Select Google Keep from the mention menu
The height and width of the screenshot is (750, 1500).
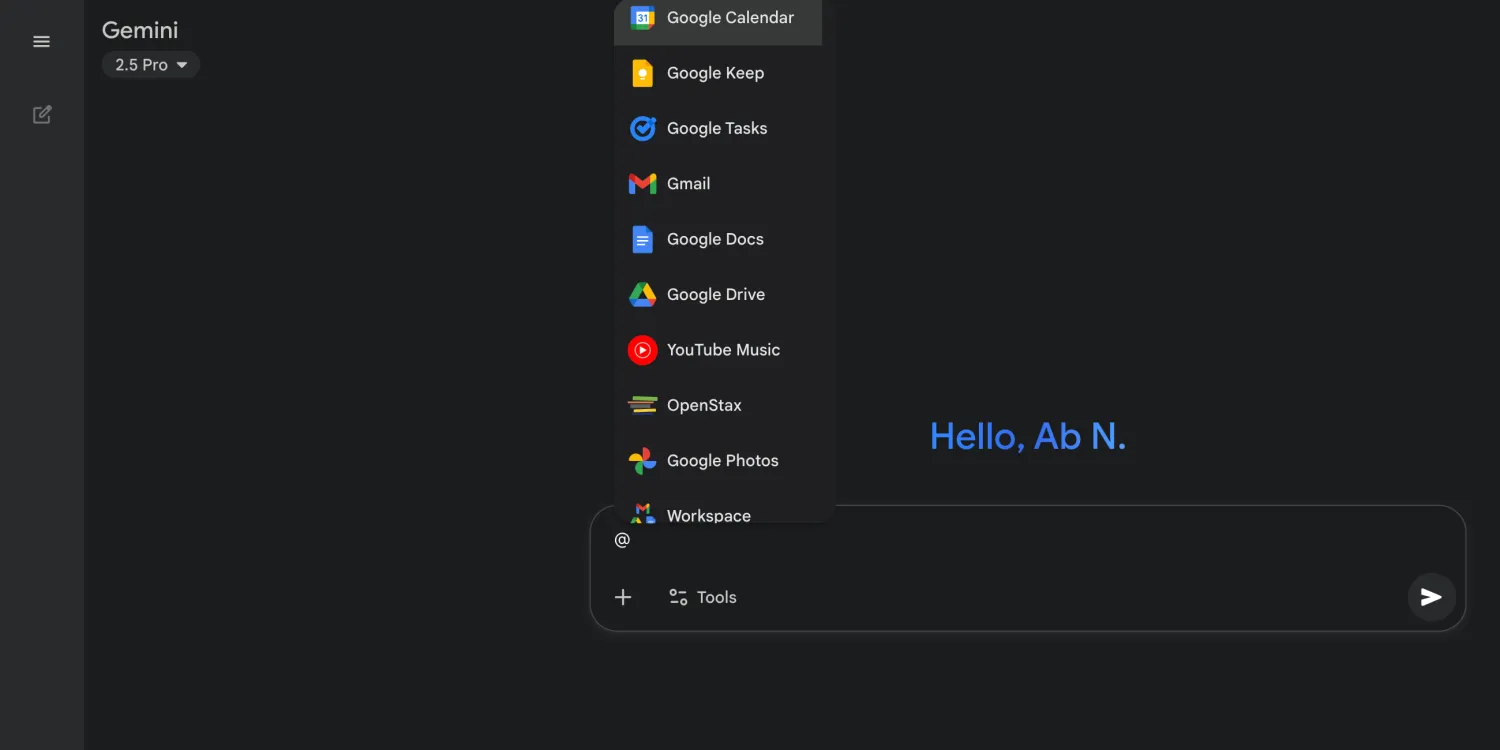pos(715,72)
